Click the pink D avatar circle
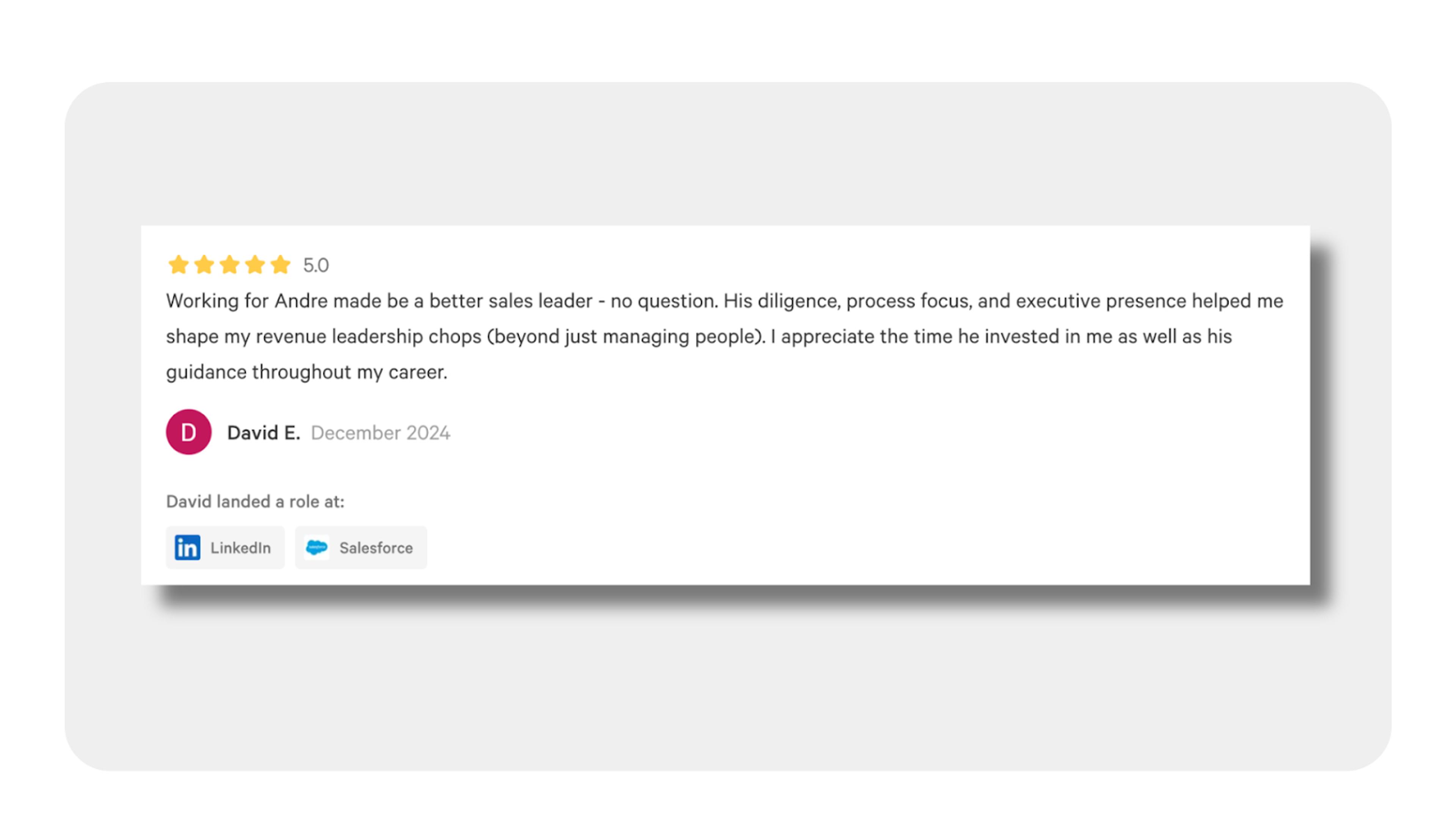 tap(189, 432)
